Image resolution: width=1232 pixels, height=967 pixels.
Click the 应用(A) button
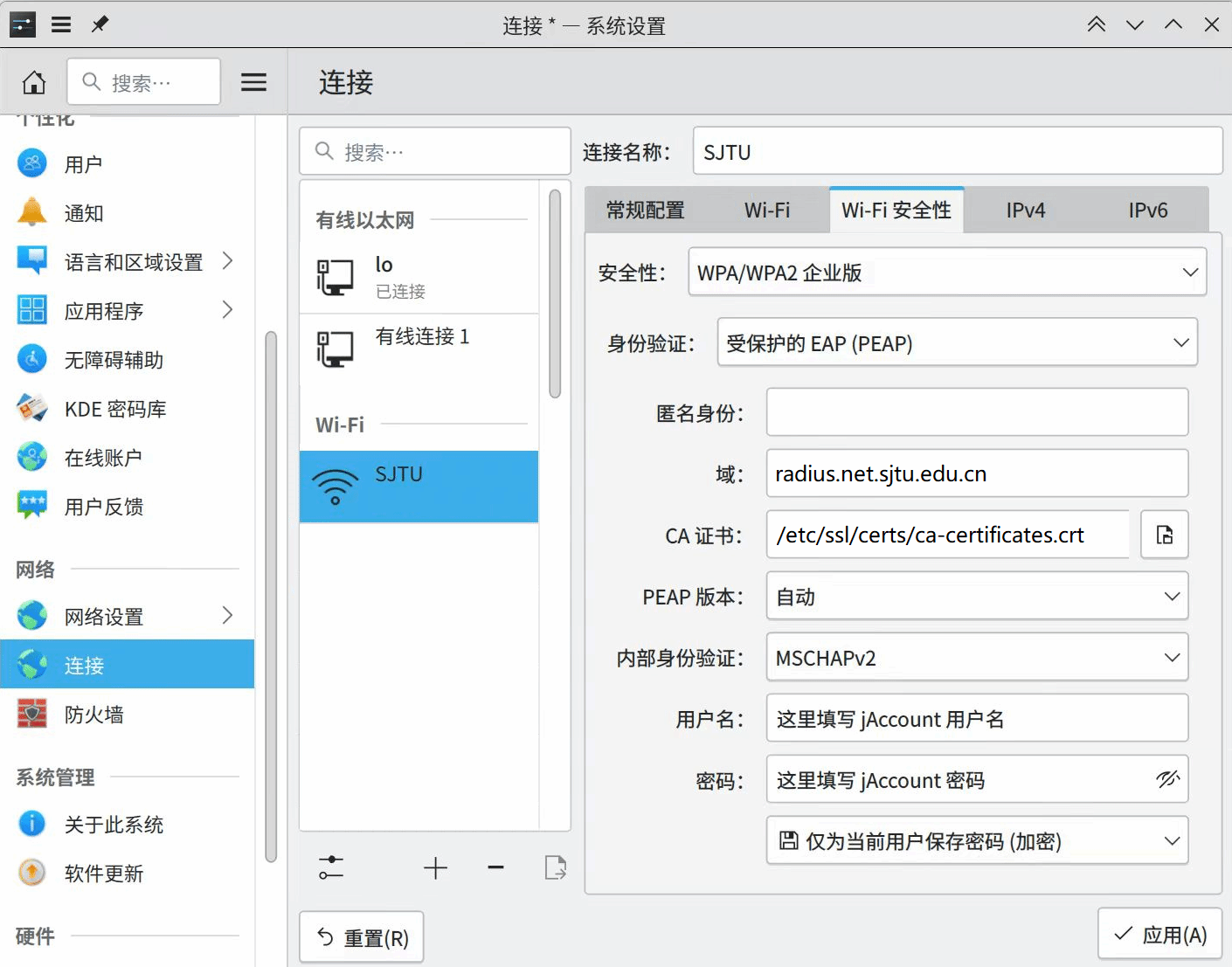[1159, 935]
